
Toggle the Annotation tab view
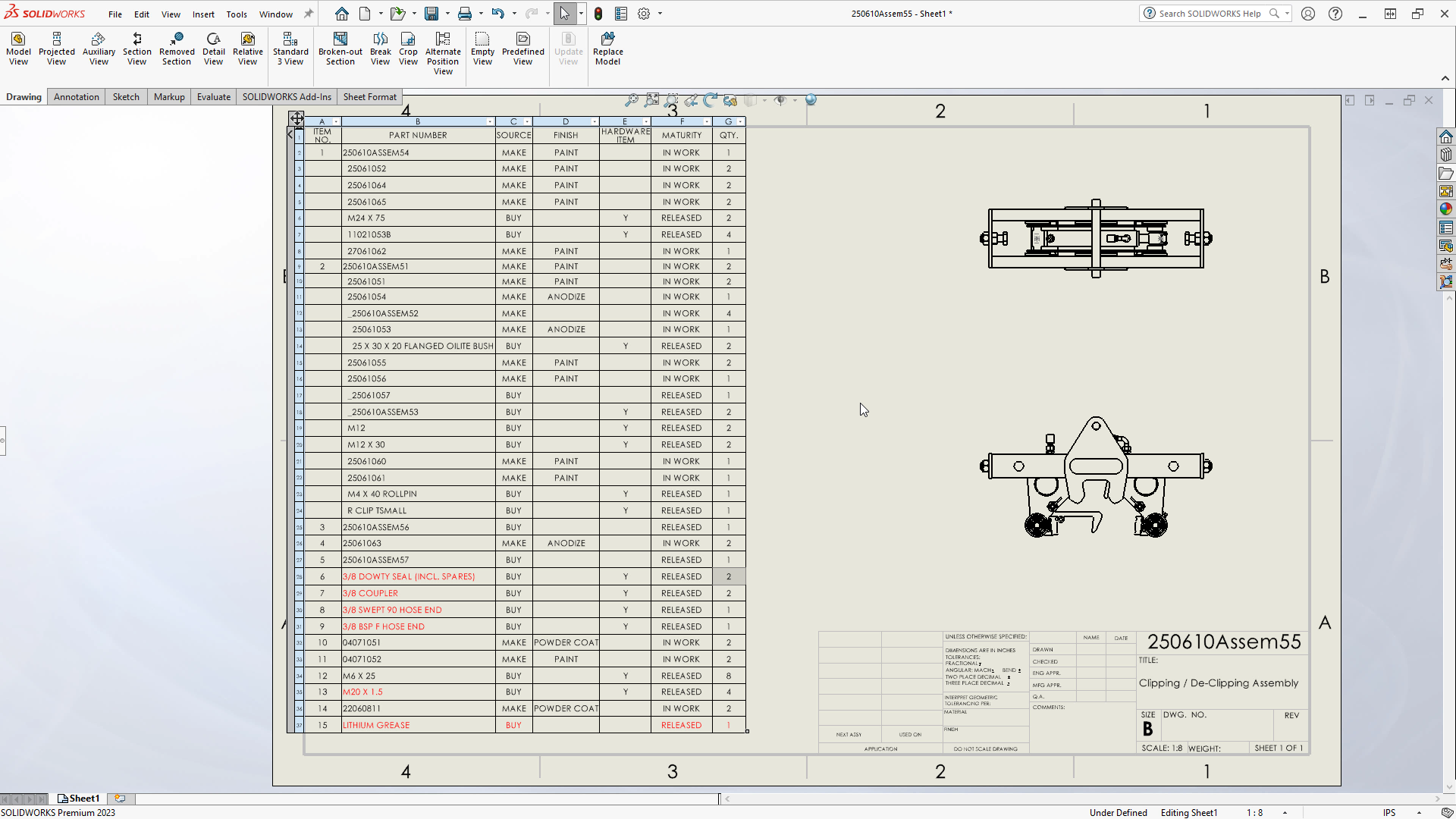click(x=76, y=97)
